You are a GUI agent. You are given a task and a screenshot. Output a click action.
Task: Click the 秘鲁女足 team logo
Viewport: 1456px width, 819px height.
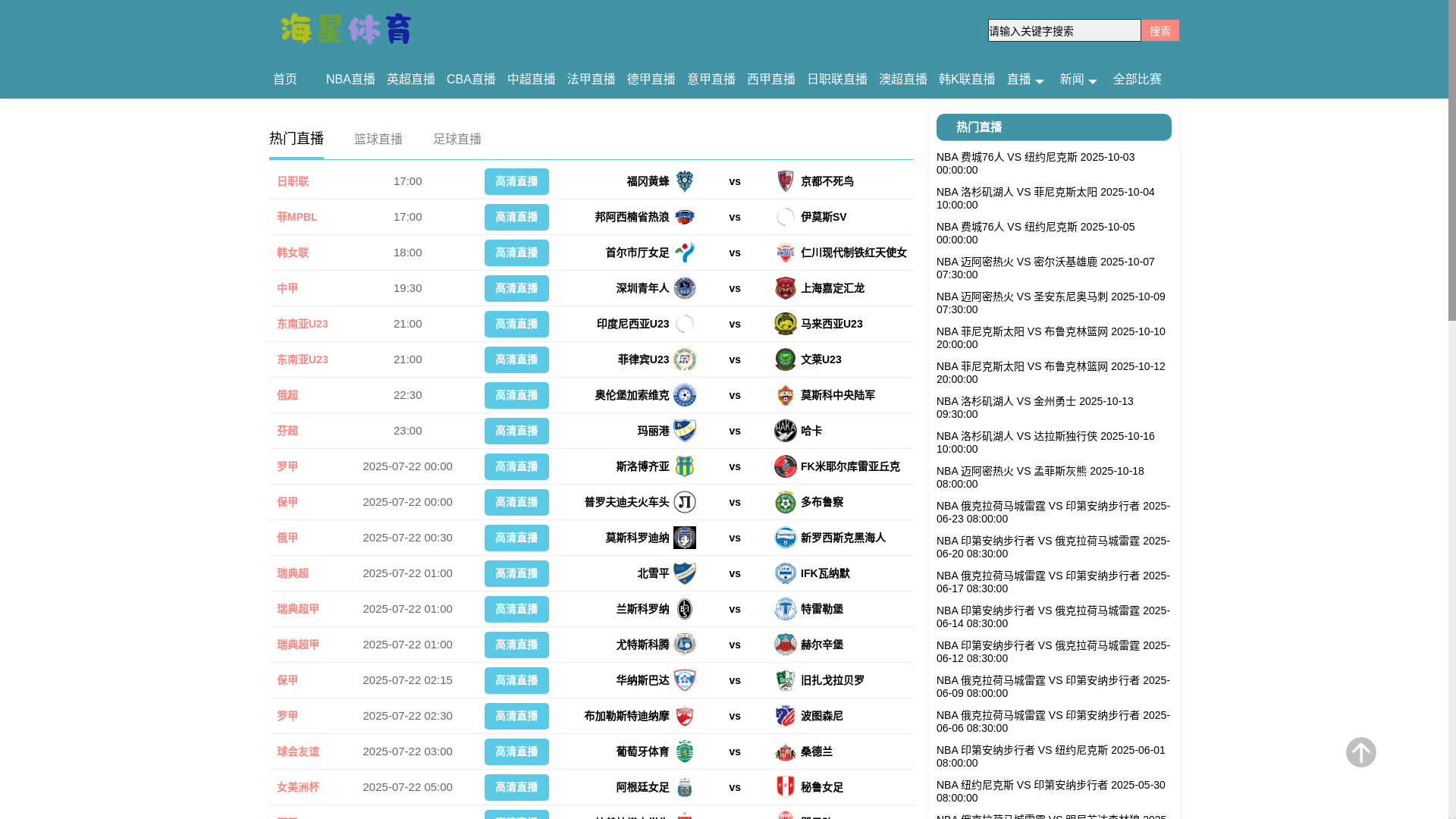[x=786, y=787]
